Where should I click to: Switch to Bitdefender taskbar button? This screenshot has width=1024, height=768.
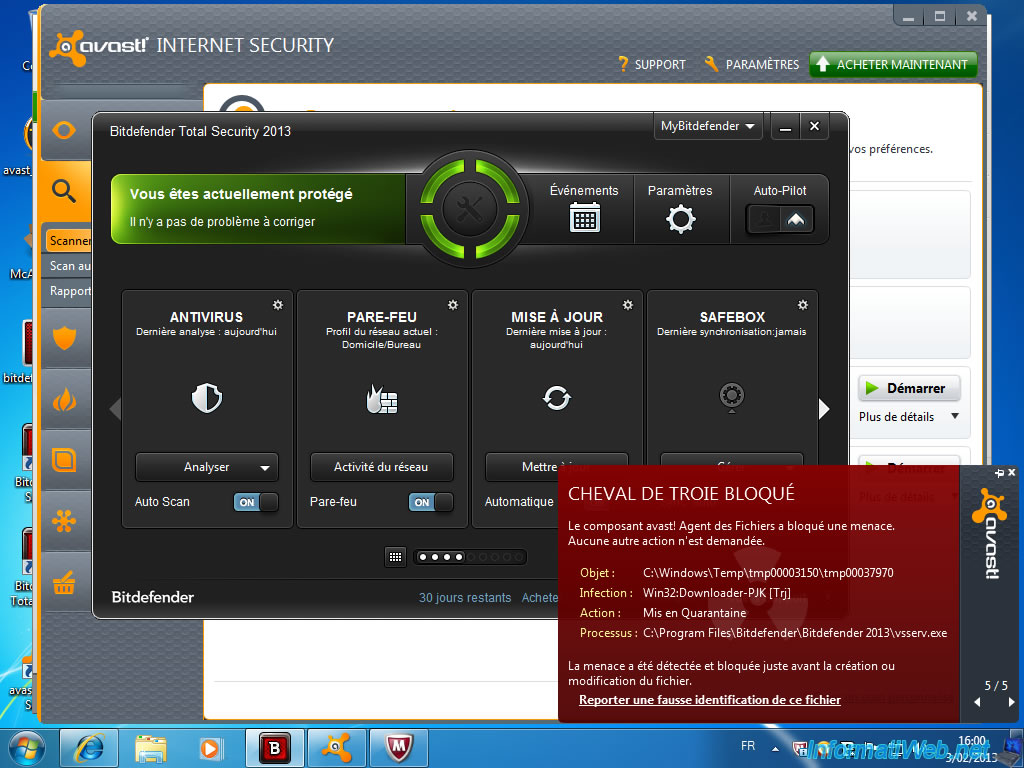point(274,748)
